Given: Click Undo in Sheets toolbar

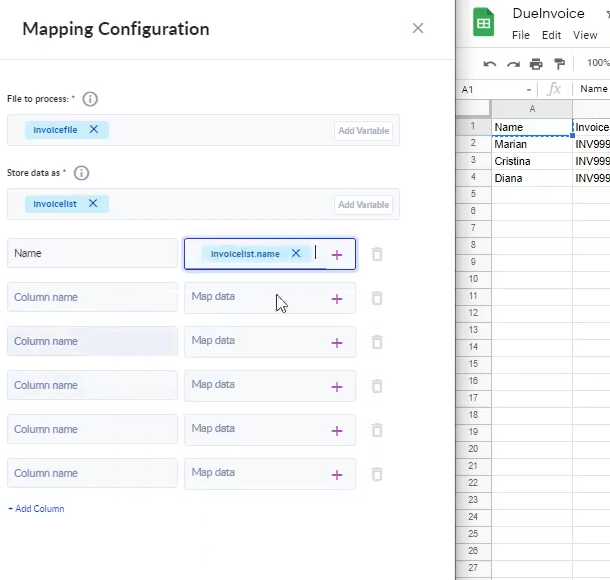Looking at the screenshot, I should click(490, 64).
